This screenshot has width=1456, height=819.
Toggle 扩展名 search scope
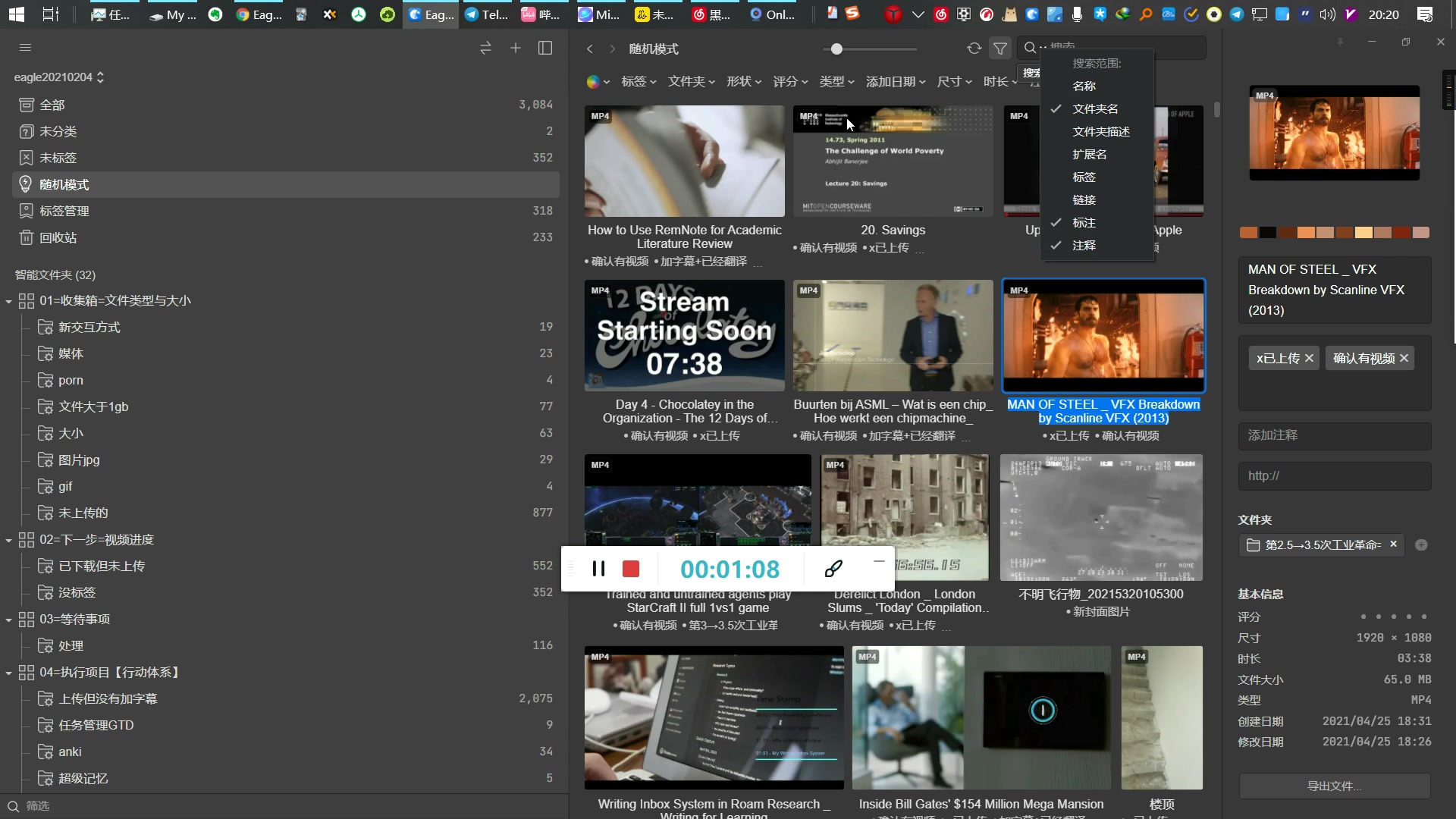tap(1097, 154)
